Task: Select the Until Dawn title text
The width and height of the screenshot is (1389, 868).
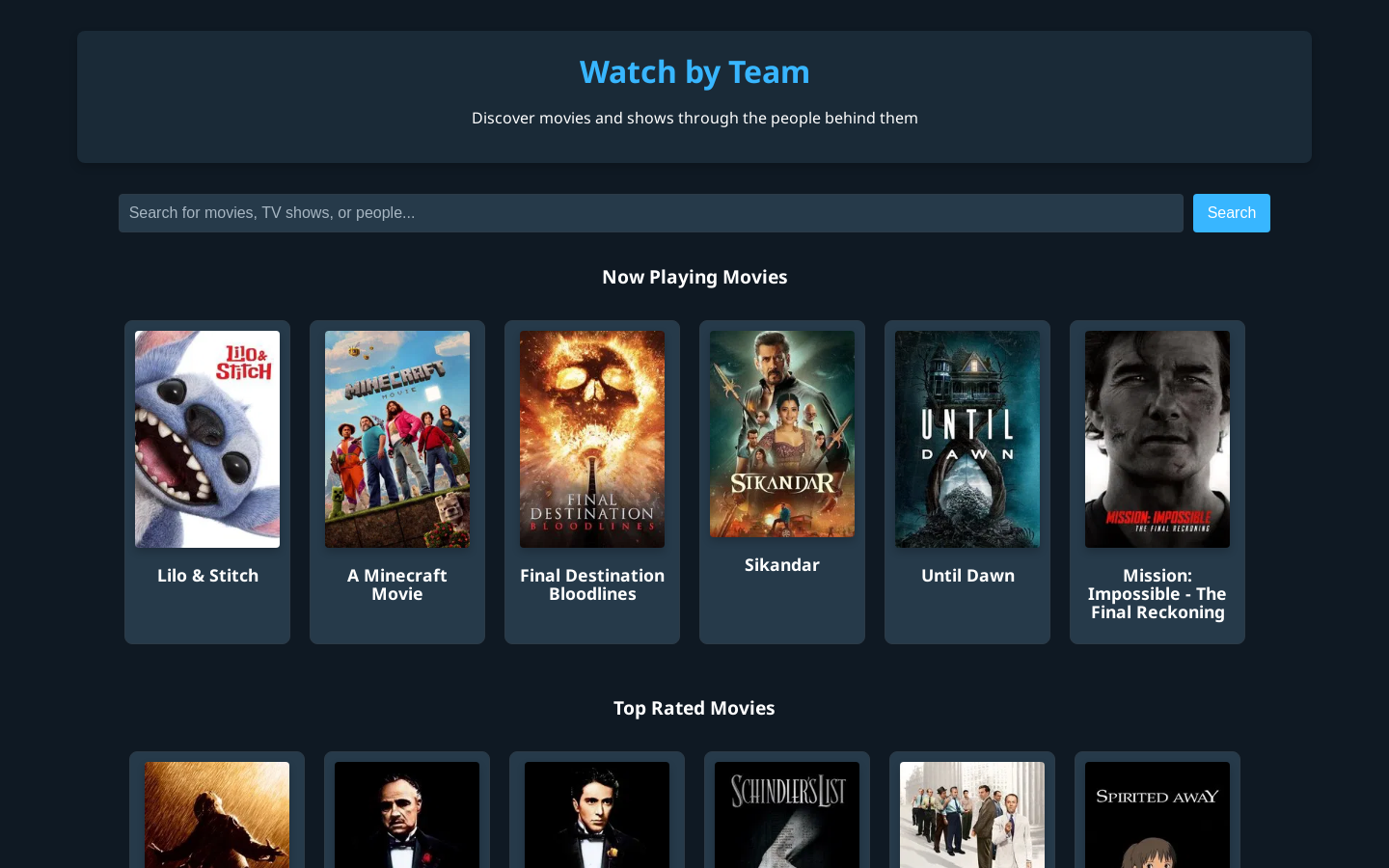Action: (x=967, y=576)
